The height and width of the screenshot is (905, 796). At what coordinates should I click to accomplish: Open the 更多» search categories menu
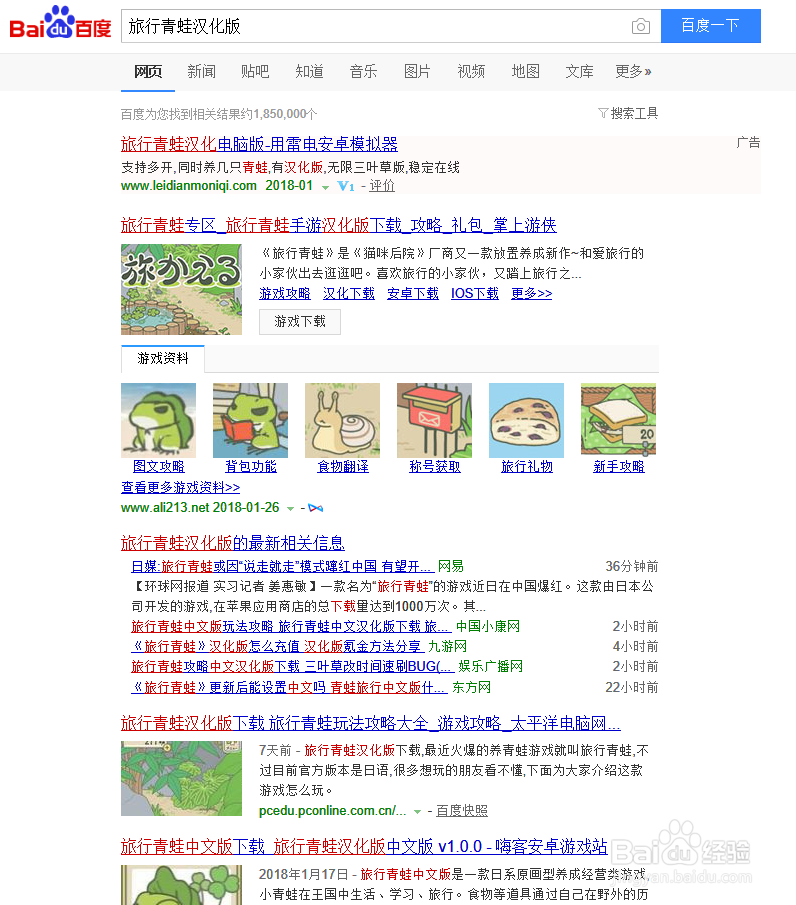tap(633, 72)
